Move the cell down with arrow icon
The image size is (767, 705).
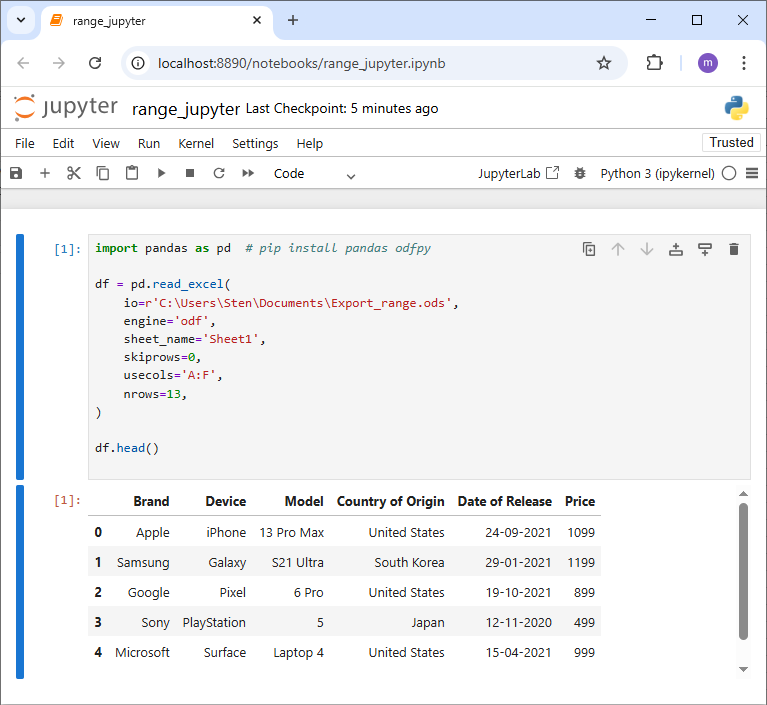647,249
